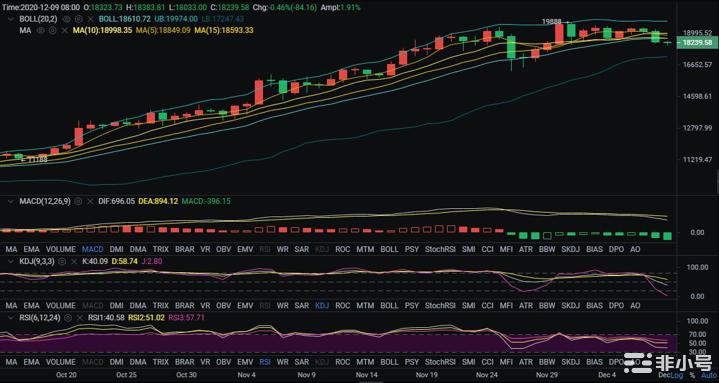The image size is (719, 383).
Task: Collapse the KDJ(9,3,3) panel chevron
Action: click(x=11, y=261)
